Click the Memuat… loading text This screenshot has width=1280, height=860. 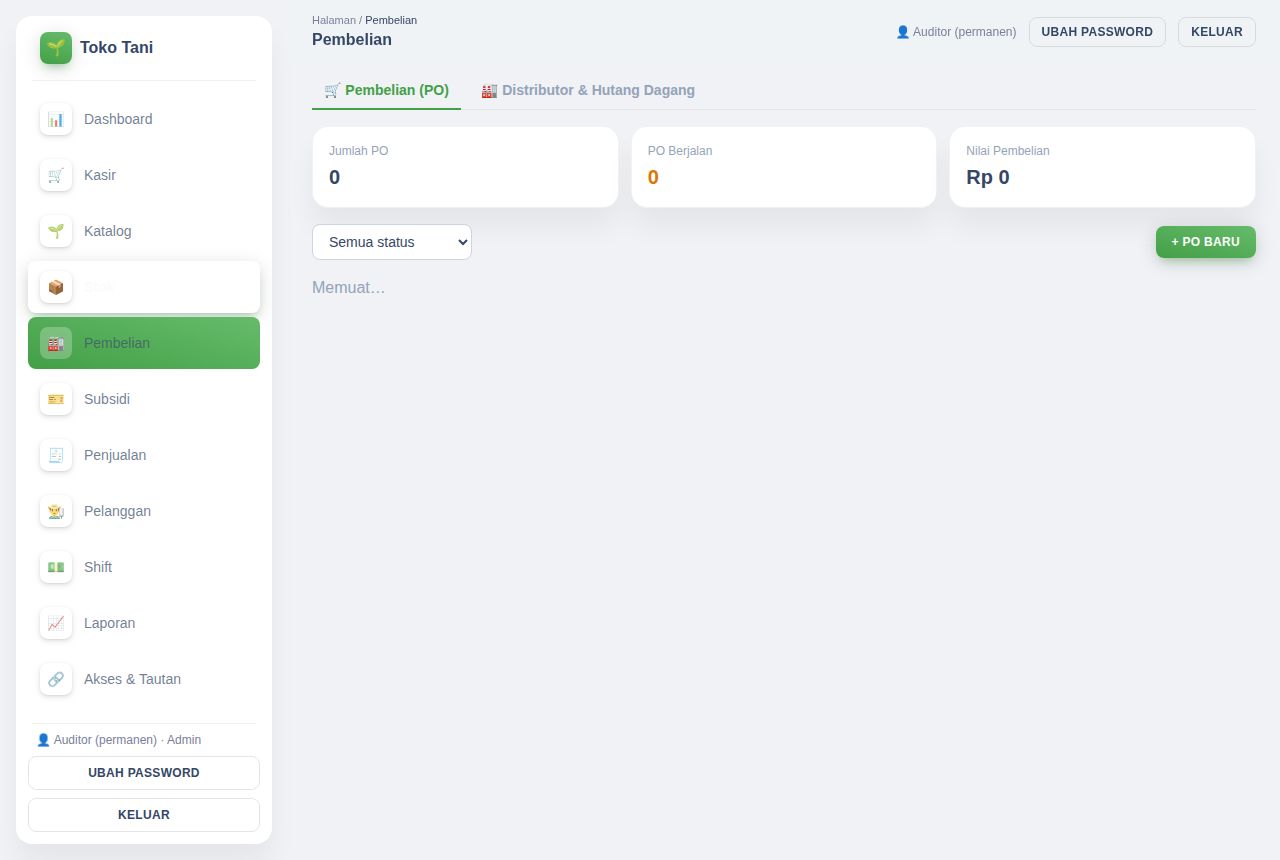349,288
